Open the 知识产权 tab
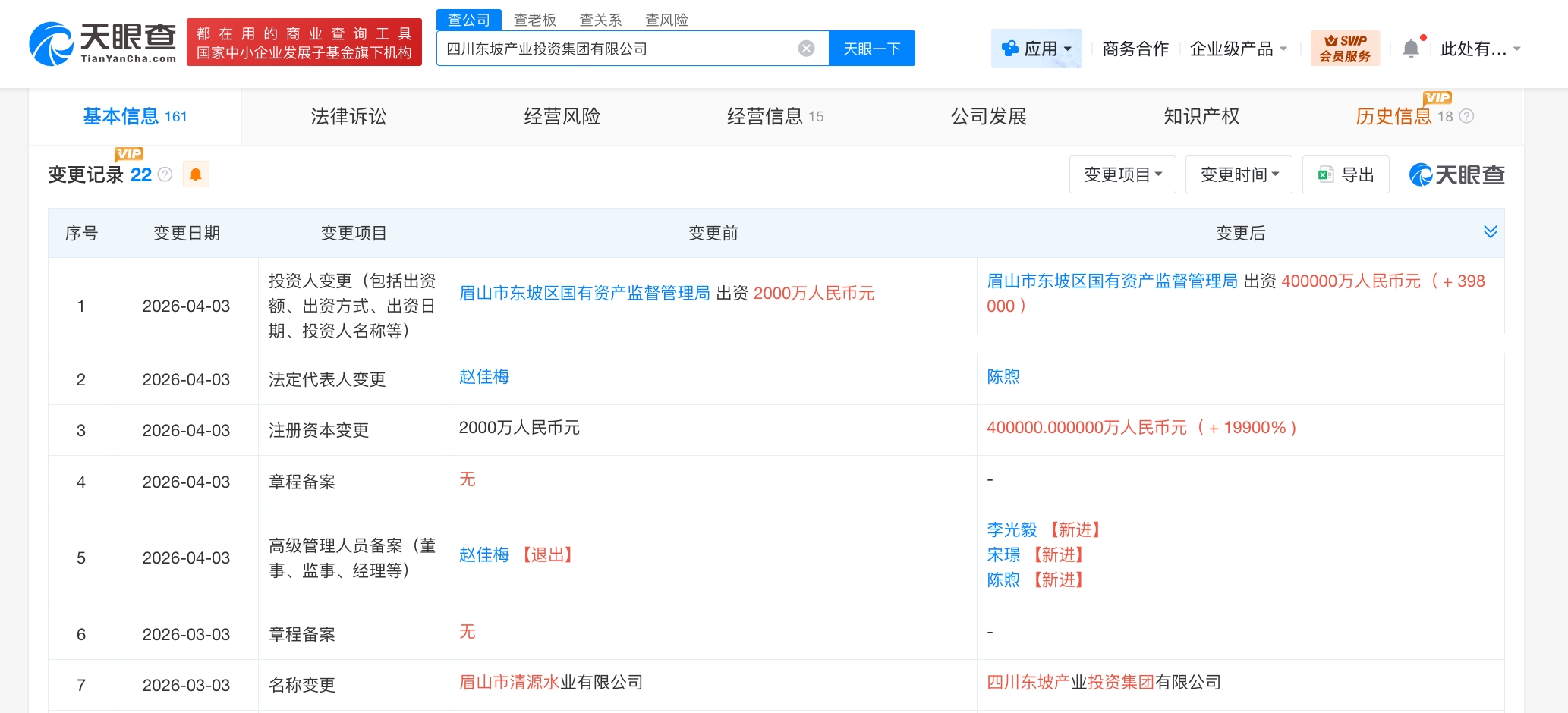The width and height of the screenshot is (1568, 713). [x=1201, y=116]
